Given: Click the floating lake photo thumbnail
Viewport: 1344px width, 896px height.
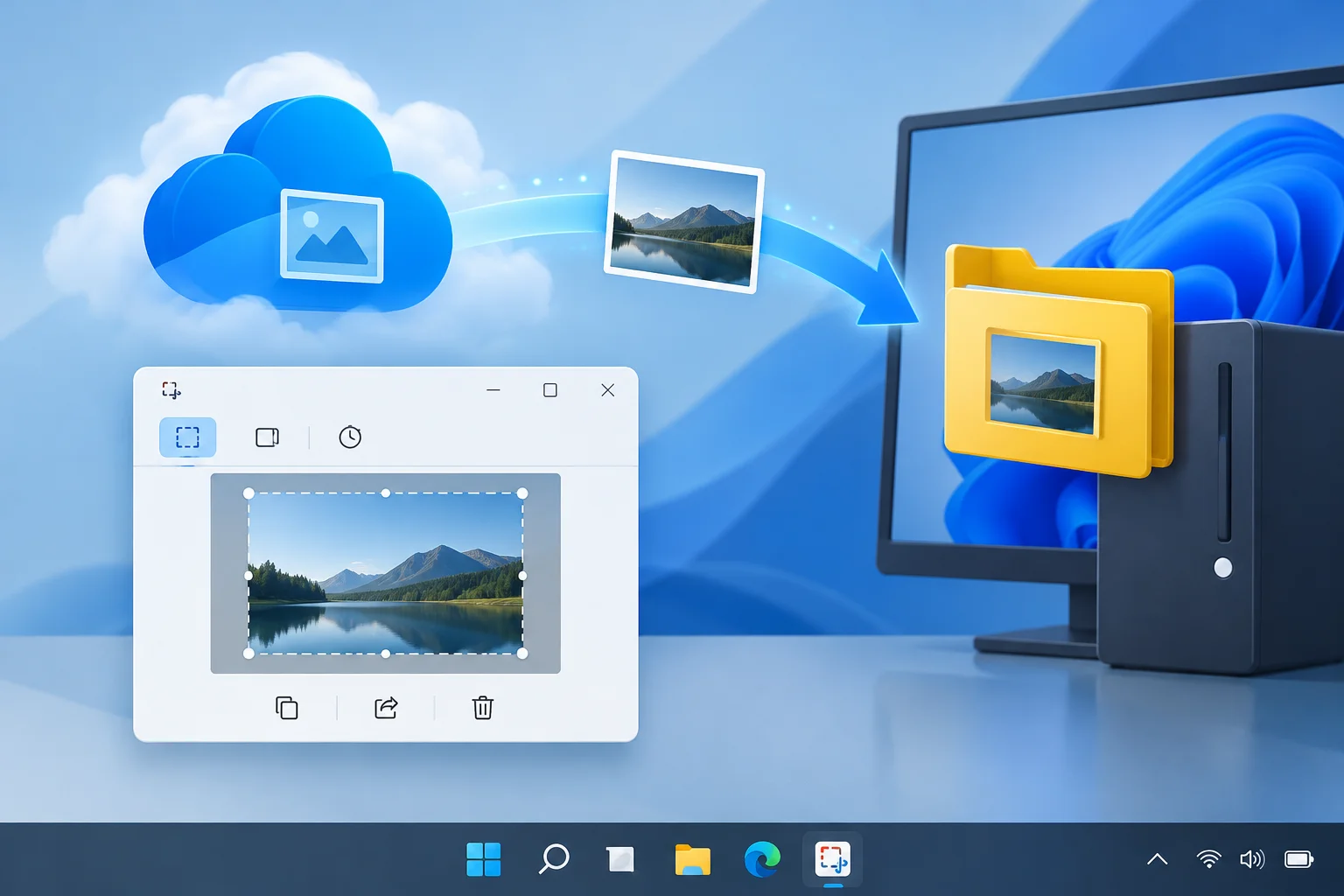Looking at the screenshot, I should pyautogui.click(x=684, y=221).
